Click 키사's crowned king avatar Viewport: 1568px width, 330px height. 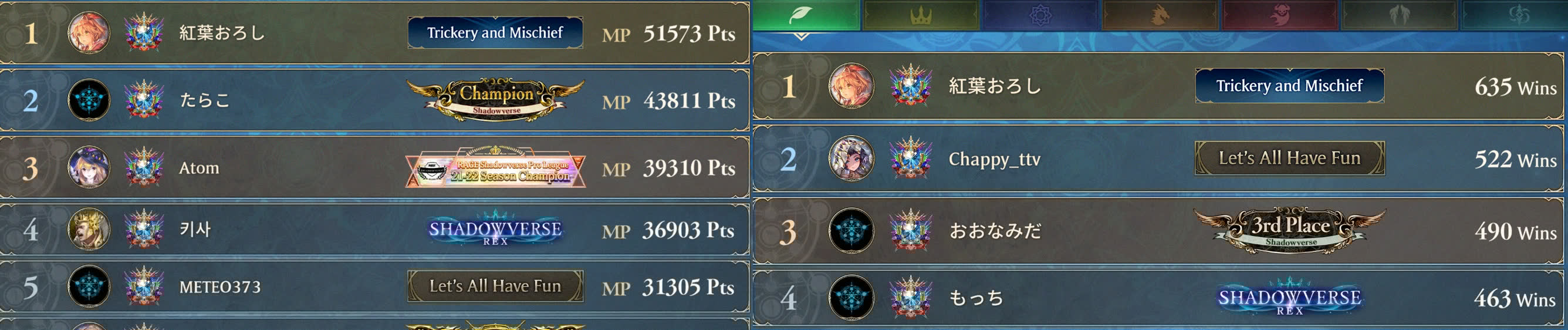[x=89, y=229]
